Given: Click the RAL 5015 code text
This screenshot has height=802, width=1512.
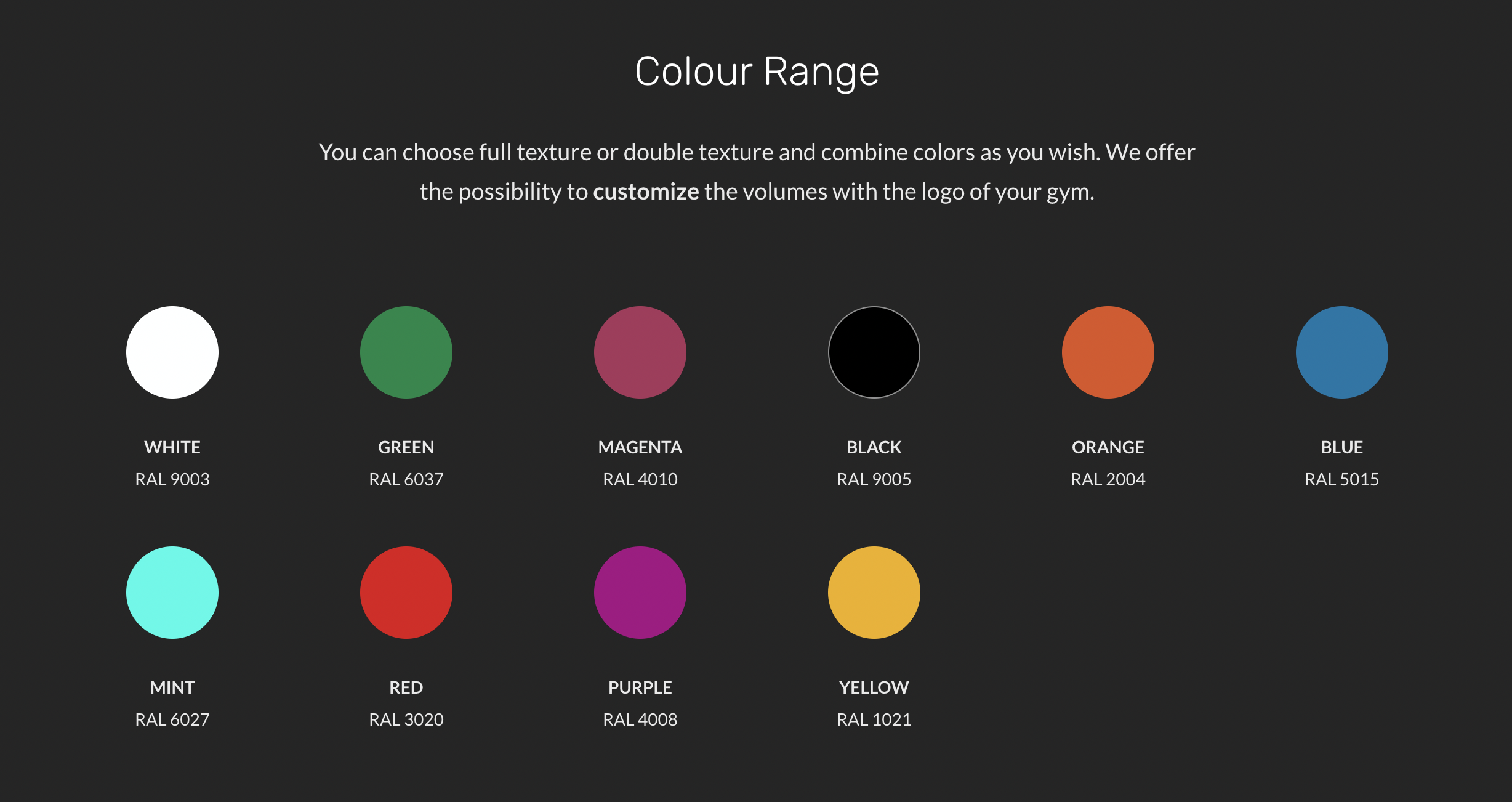Looking at the screenshot, I should pyautogui.click(x=1342, y=479).
